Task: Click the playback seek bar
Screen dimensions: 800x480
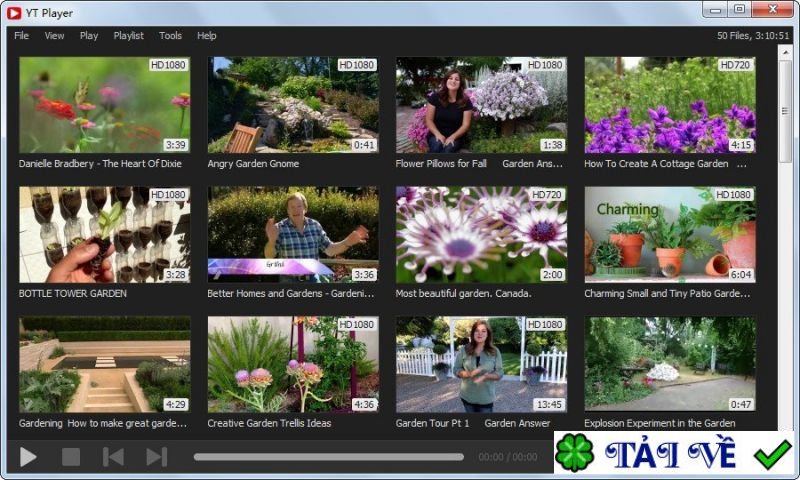Action: [328, 457]
